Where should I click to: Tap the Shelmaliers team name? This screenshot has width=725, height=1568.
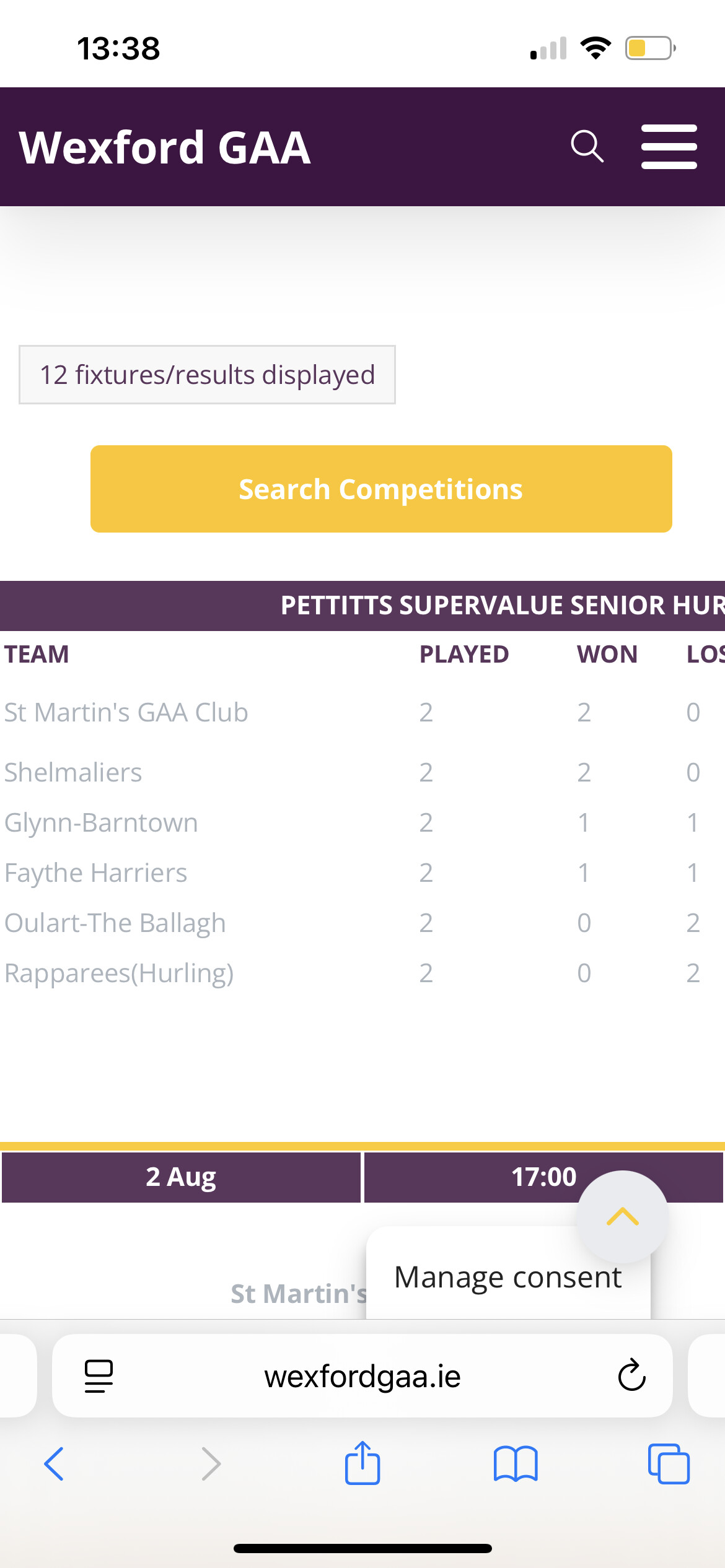(73, 772)
